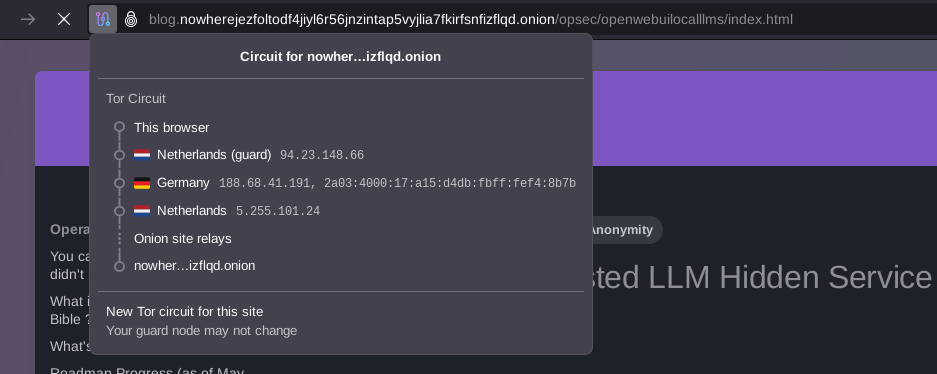Click the Netherlands (guard) relay label
937x374 pixels.
pyautogui.click(x=214, y=155)
